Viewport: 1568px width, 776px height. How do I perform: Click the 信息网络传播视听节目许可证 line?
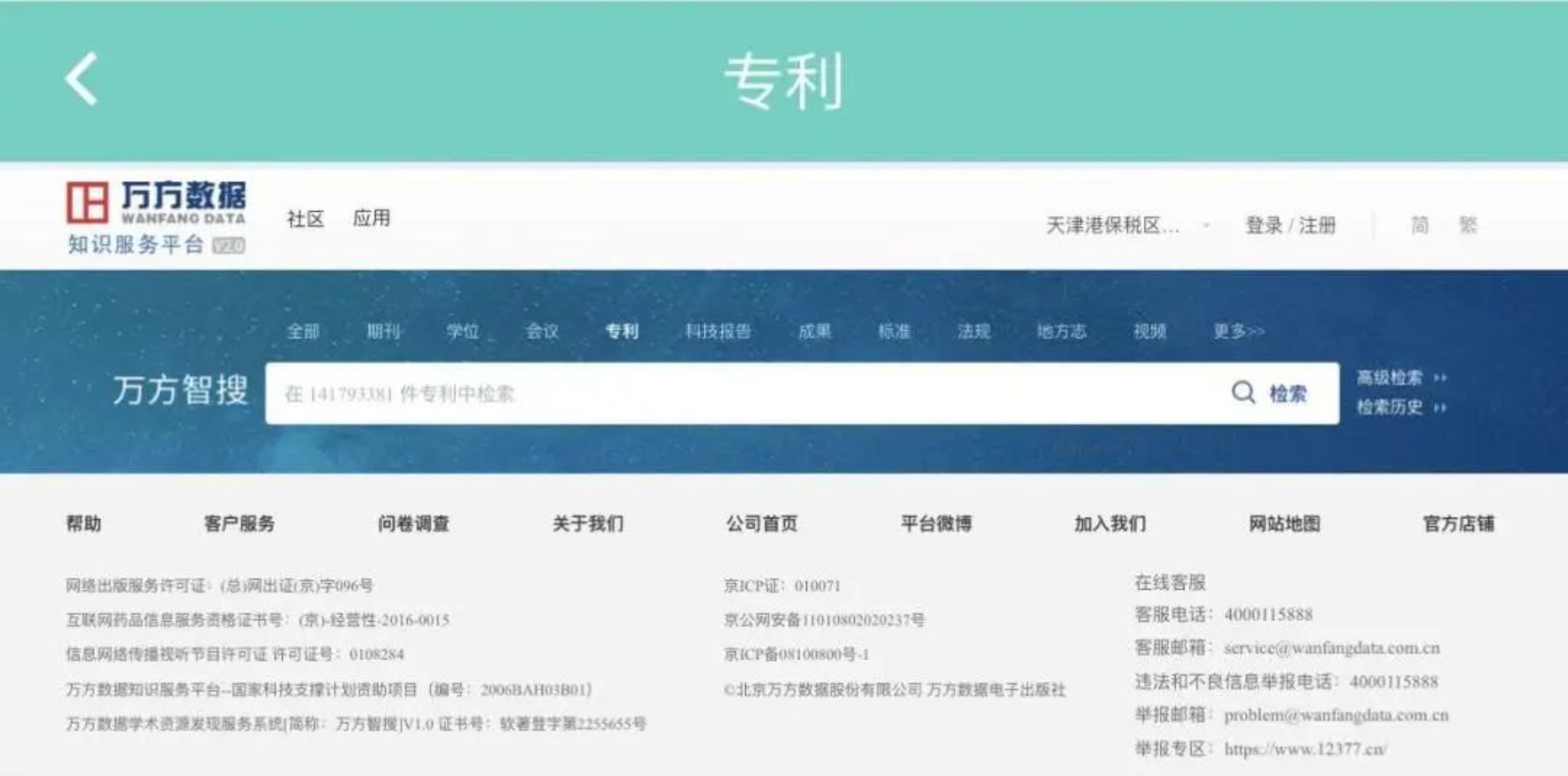click(235, 654)
